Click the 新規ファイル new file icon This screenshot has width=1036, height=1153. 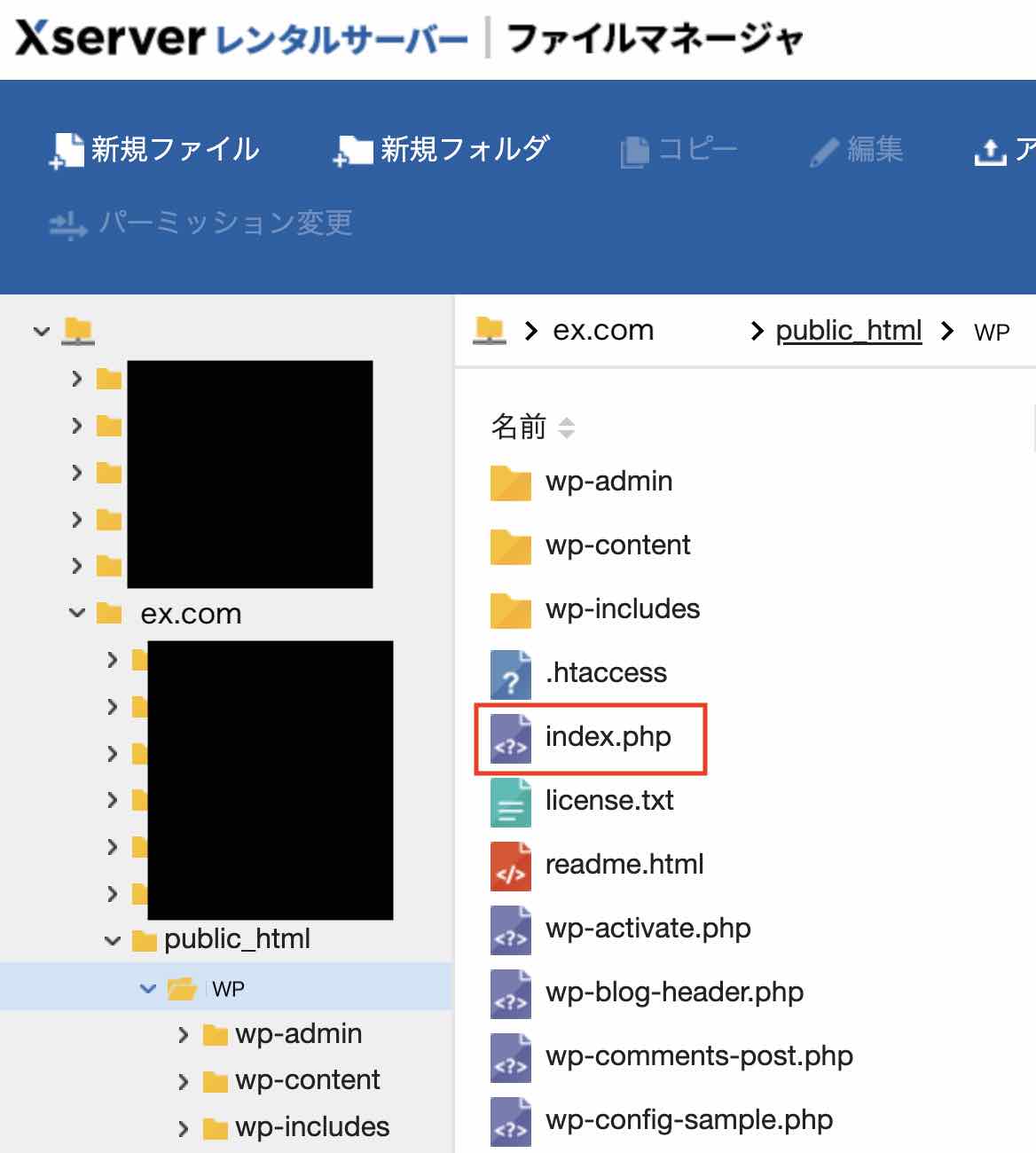(x=67, y=151)
